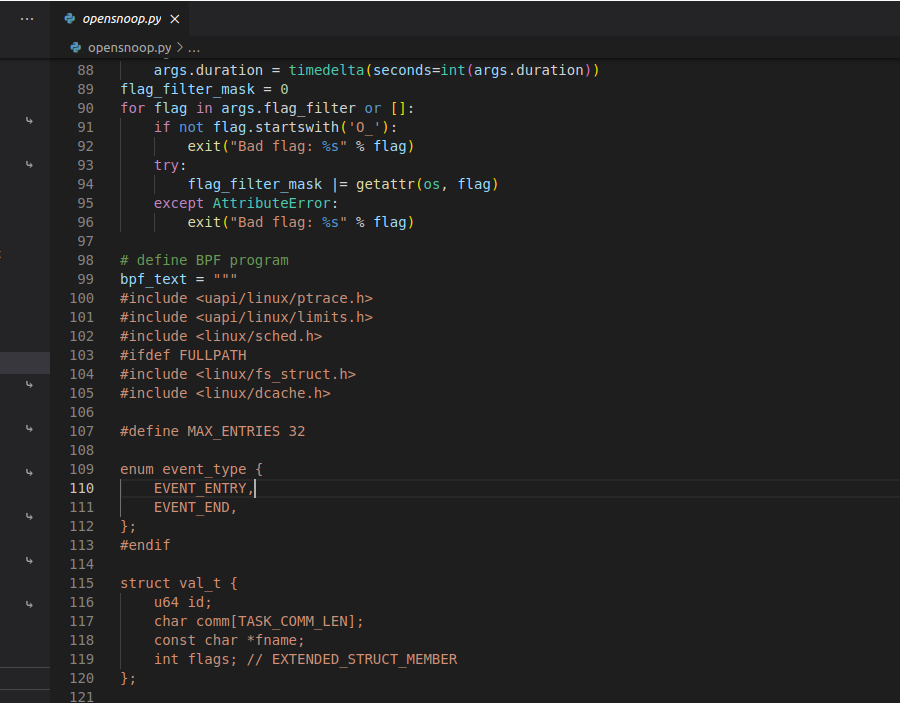Click the '<linux/sched.h>' include

pyautogui.click(x=259, y=336)
